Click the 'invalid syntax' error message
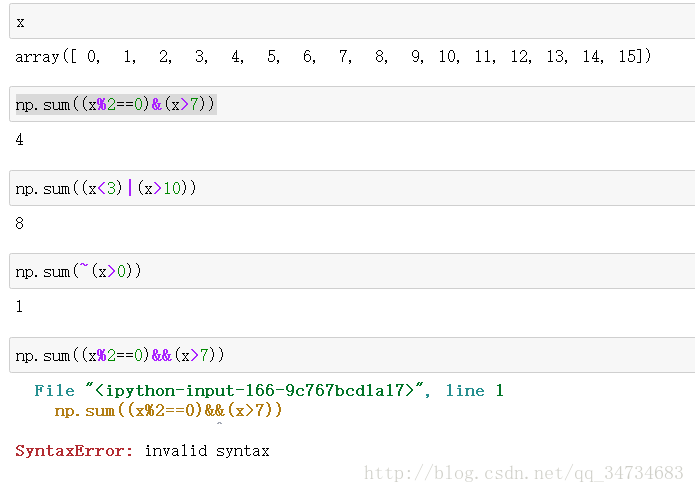Image resolution: width=695 pixels, height=493 pixels. click(207, 451)
